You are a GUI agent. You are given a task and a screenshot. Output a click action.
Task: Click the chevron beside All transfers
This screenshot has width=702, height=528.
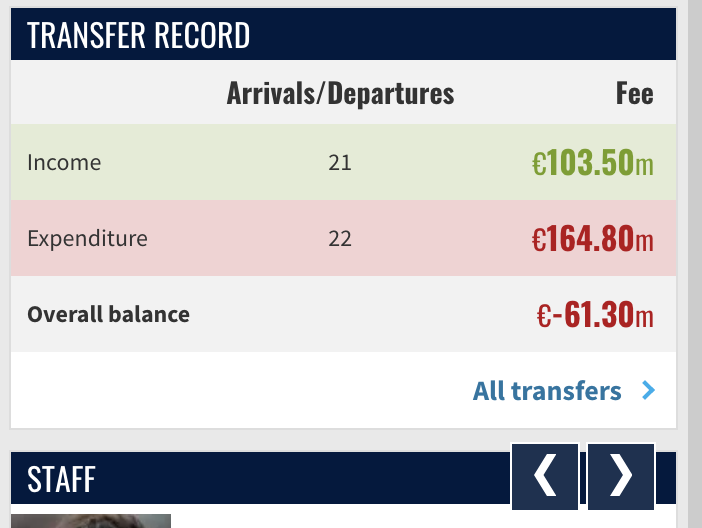(x=648, y=390)
